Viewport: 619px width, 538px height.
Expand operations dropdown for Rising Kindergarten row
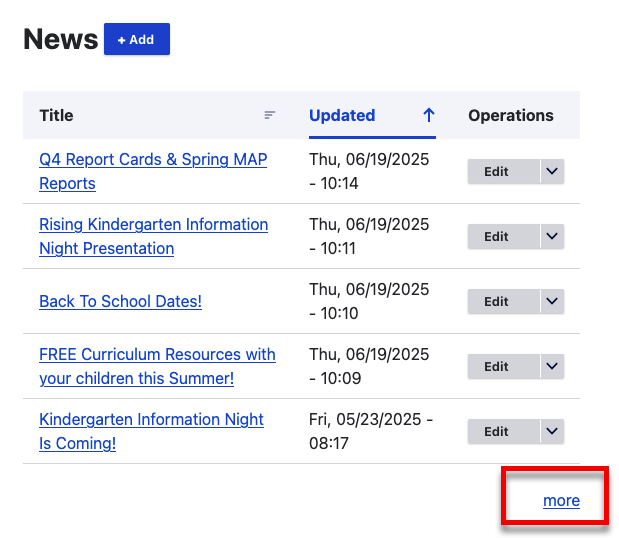click(x=552, y=237)
